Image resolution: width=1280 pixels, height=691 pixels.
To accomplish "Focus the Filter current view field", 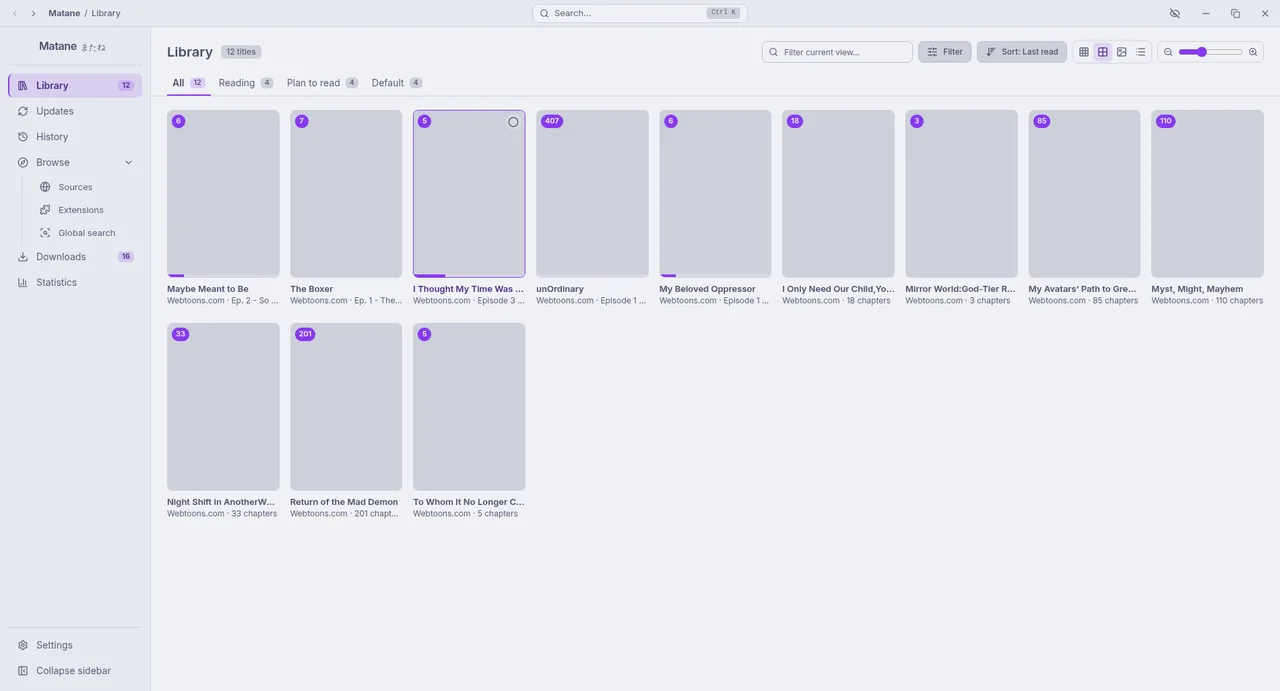I will 837,52.
